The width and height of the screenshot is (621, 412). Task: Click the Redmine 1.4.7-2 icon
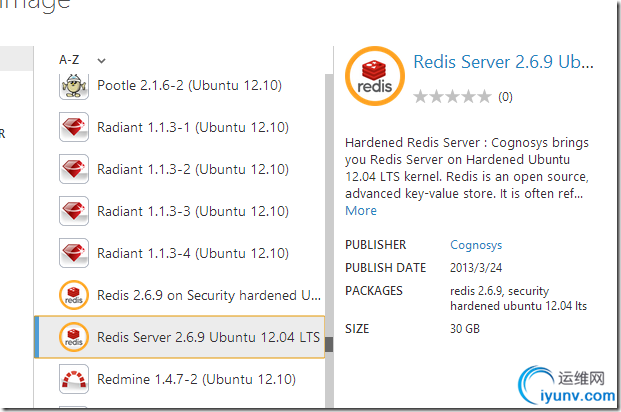(x=74, y=379)
